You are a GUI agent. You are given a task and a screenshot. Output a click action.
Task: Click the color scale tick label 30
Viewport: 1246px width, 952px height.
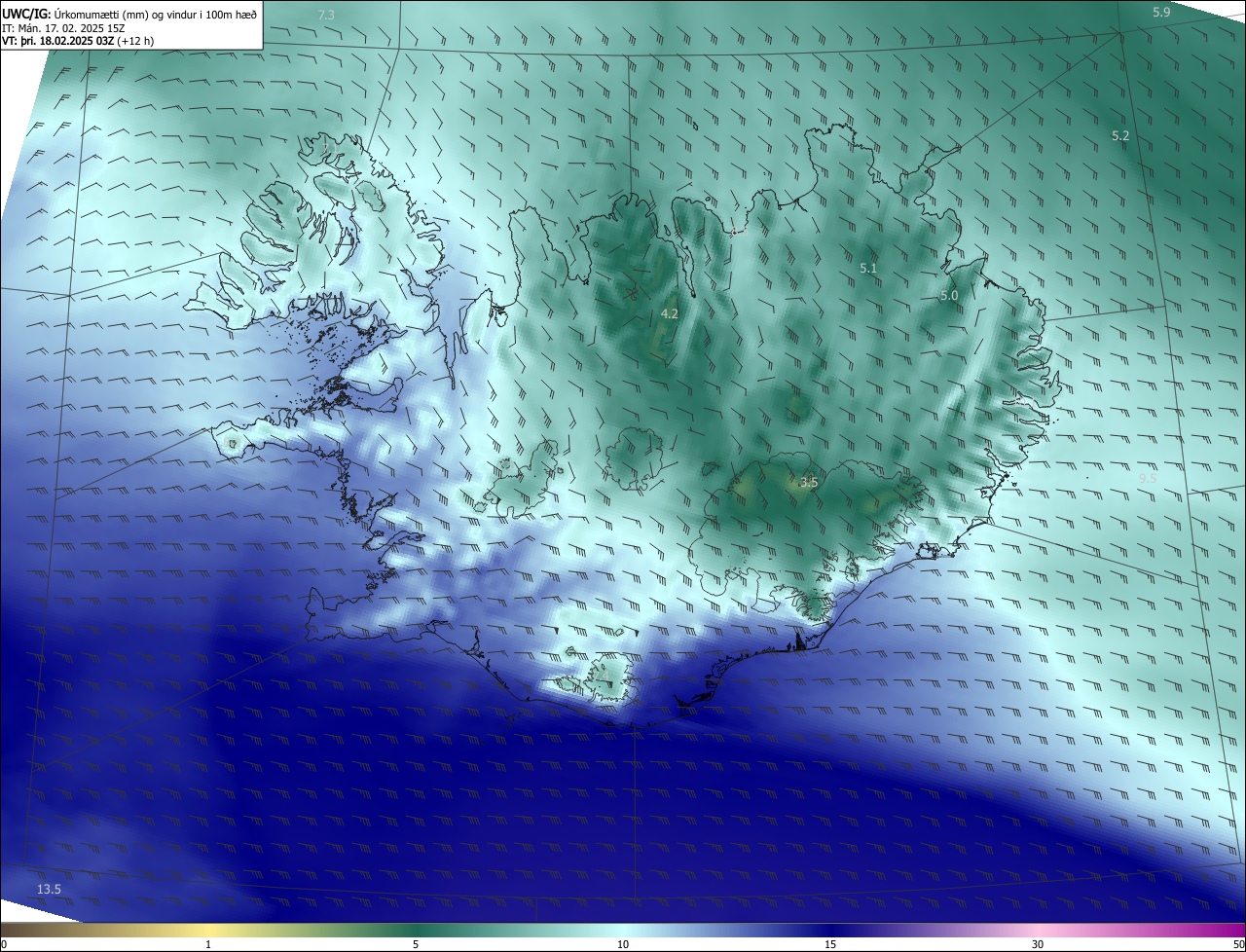point(1038,944)
